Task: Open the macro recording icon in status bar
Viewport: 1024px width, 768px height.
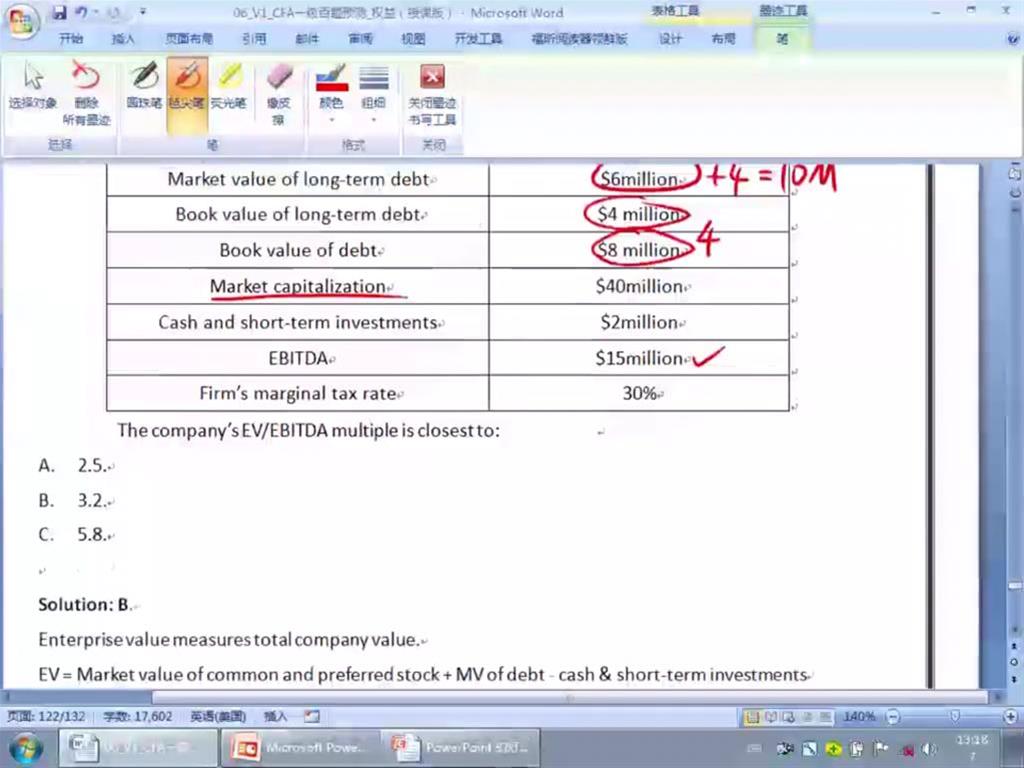Action: (312, 716)
